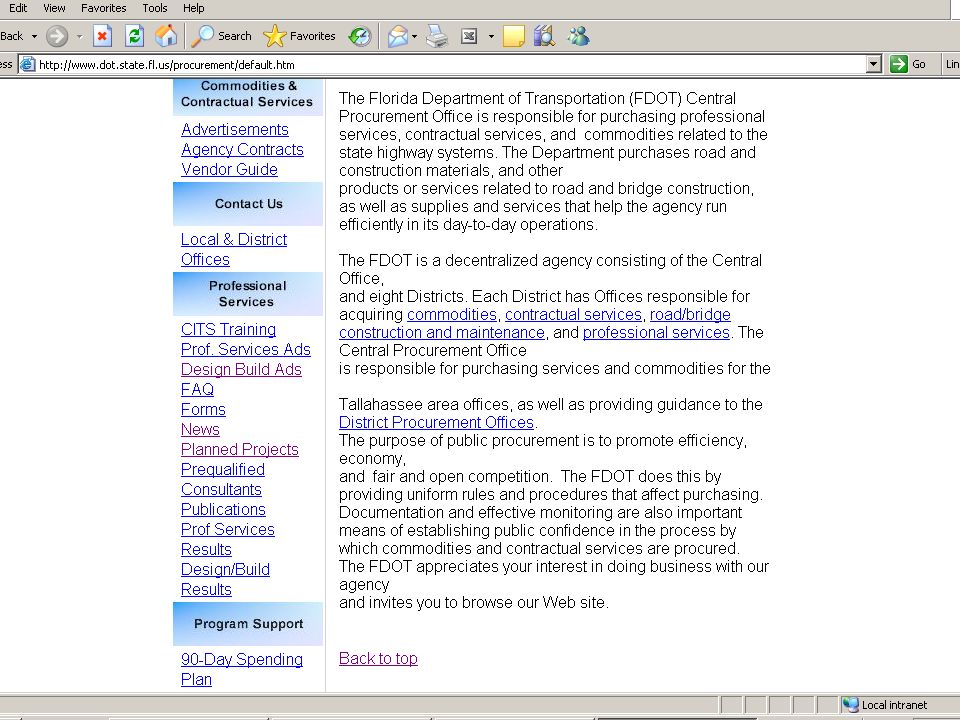The height and width of the screenshot is (720, 960).
Task: Open the History clock icon
Action: pyautogui.click(x=359, y=36)
